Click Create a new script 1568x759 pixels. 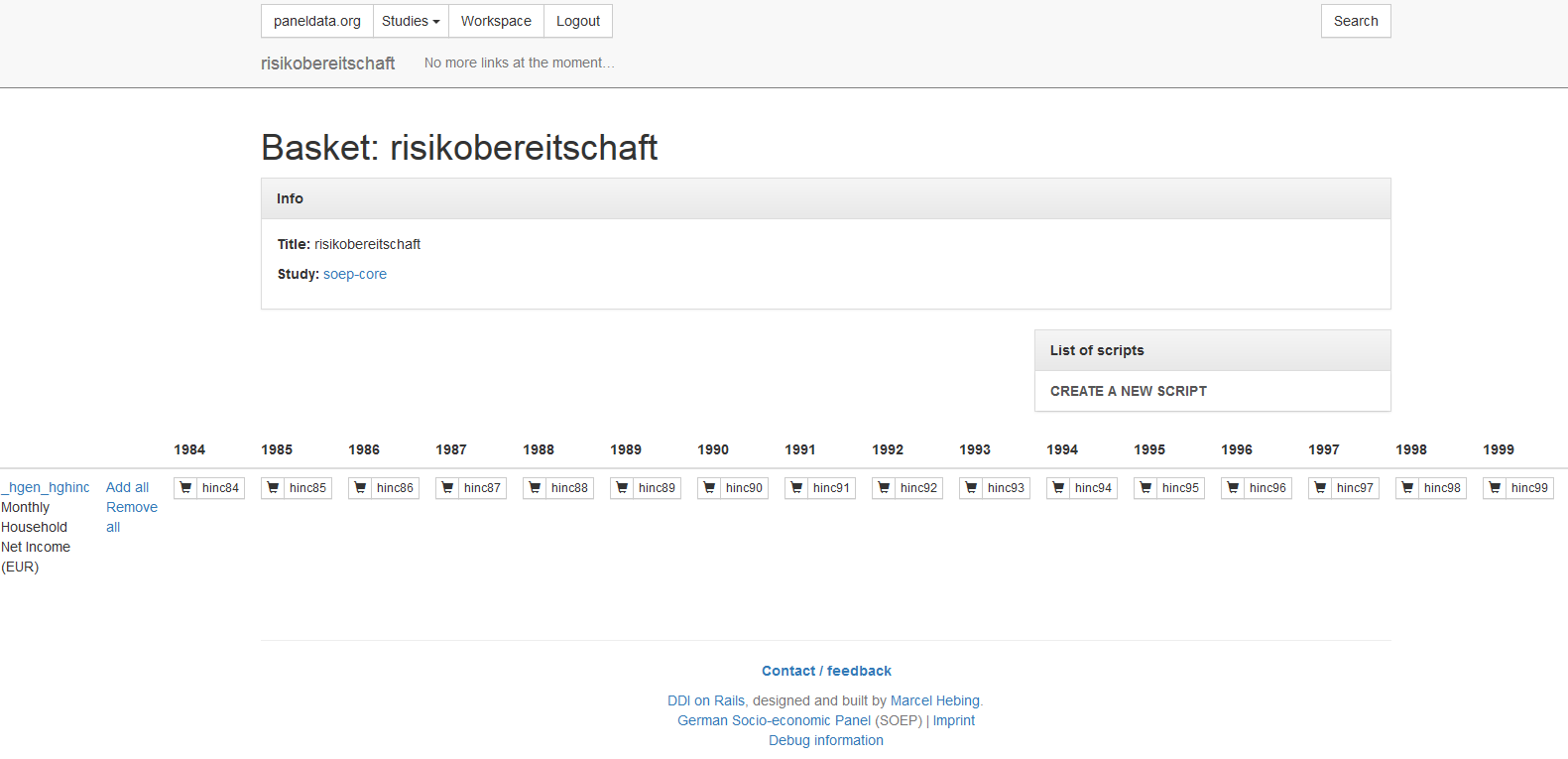point(1129,391)
